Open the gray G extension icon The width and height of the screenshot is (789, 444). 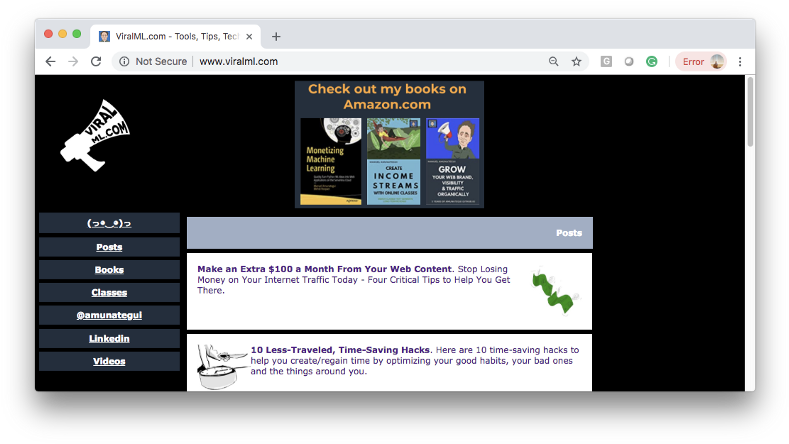click(x=606, y=61)
